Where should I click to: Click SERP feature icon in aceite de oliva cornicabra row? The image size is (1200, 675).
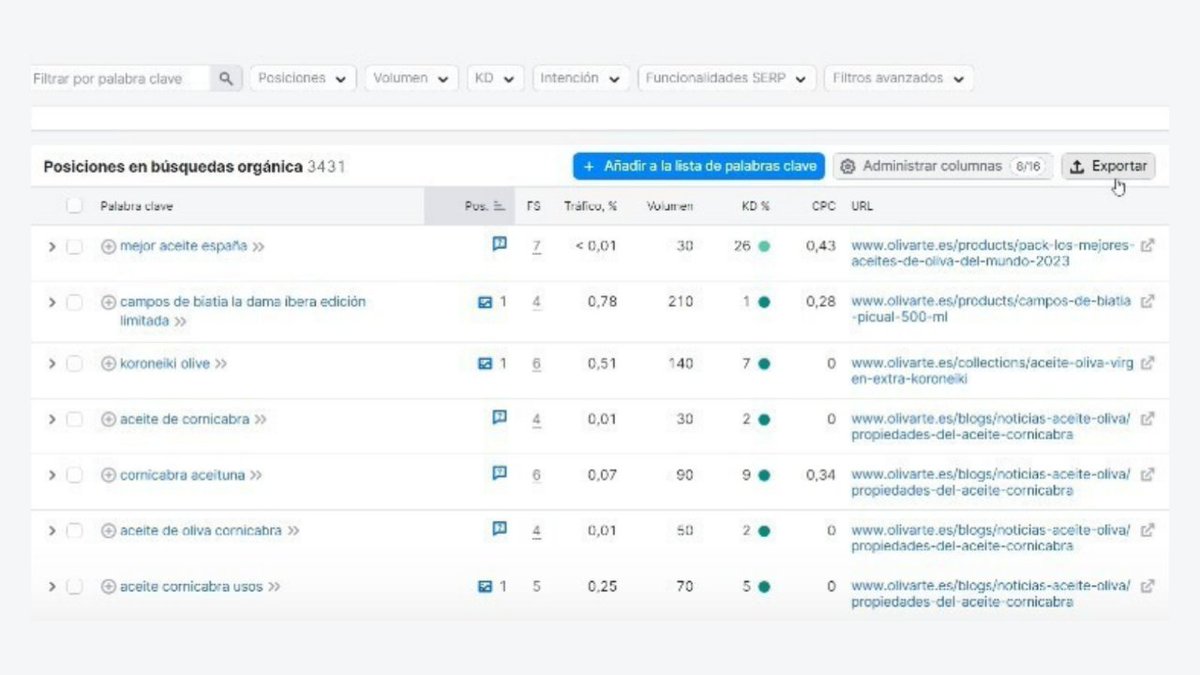click(x=500, y=529)
